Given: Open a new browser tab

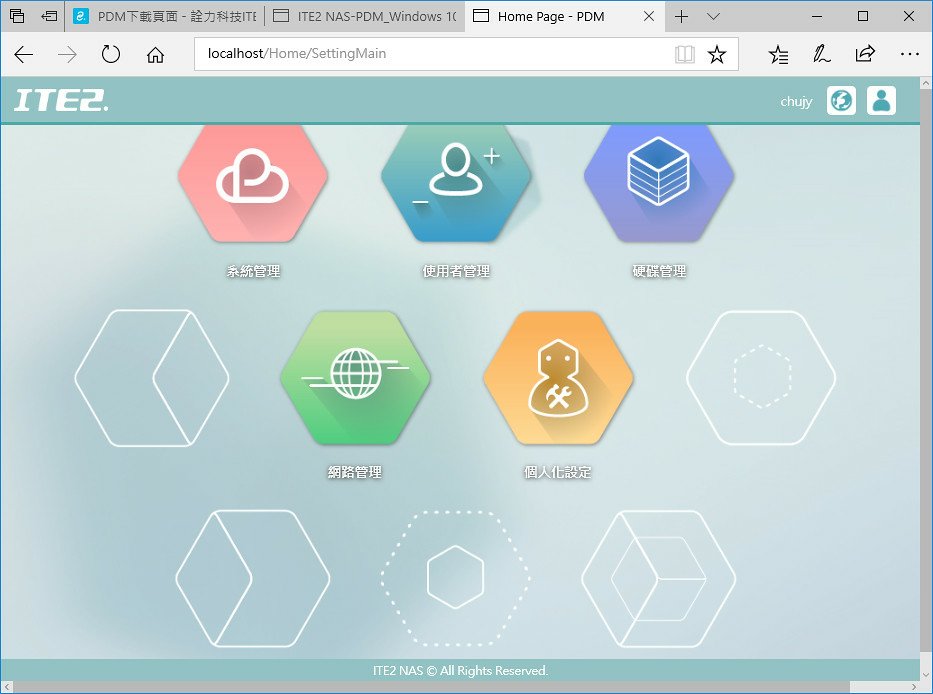Looking at the screenshot, I should pos(681,17).
